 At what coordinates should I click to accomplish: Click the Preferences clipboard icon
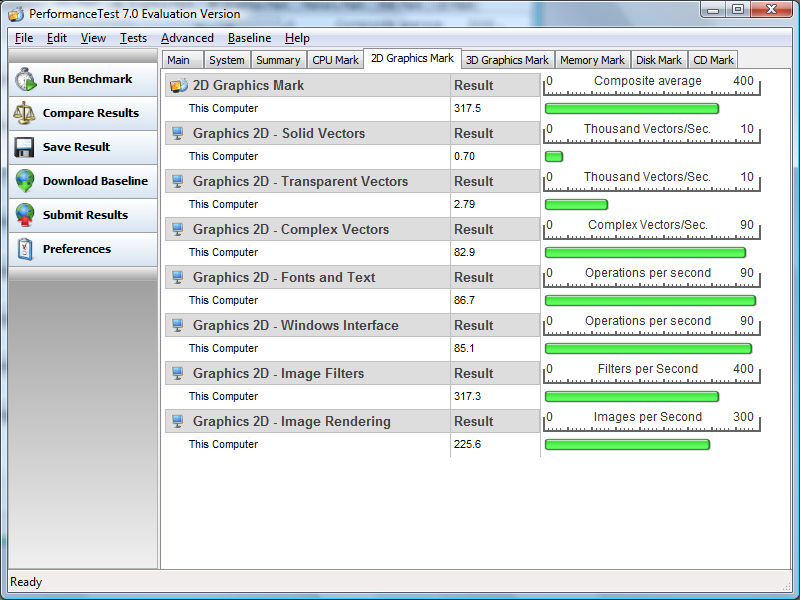[25, 249]
